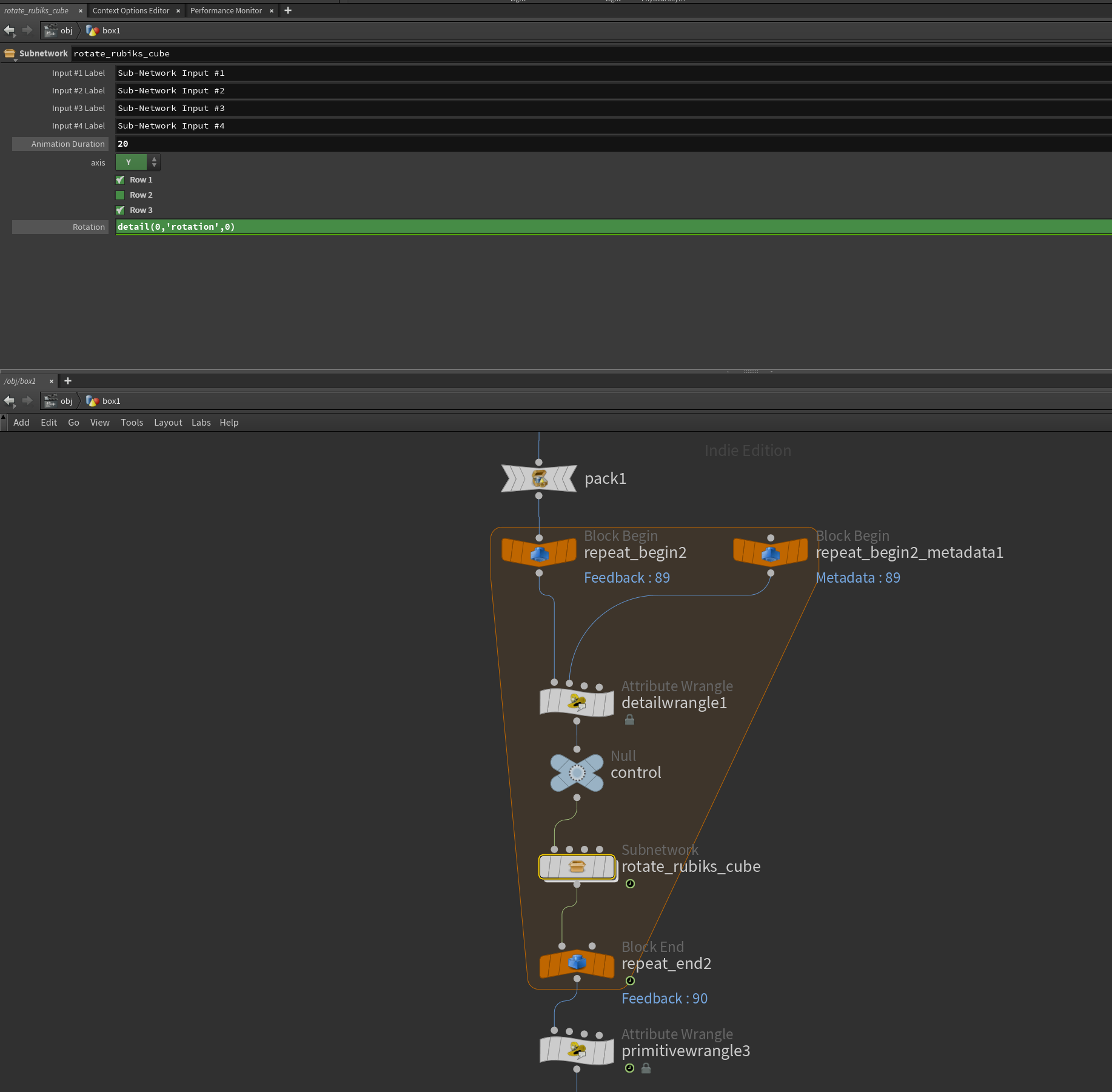Viewport: 1112px width, 1092px height.
Task: Click the Rotation expression field
Action: pos(614,227)
